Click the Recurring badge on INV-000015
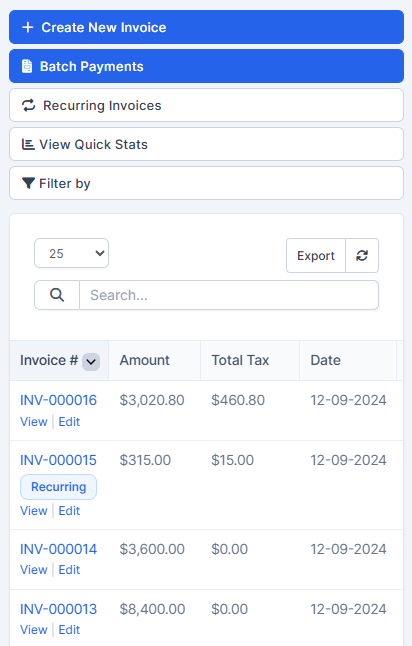 pyautogui.click(x=59, y=487)
